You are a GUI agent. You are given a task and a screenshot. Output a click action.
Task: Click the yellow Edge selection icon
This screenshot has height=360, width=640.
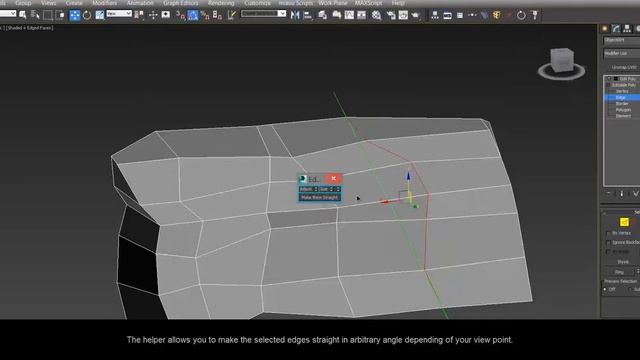pos(624,222)
